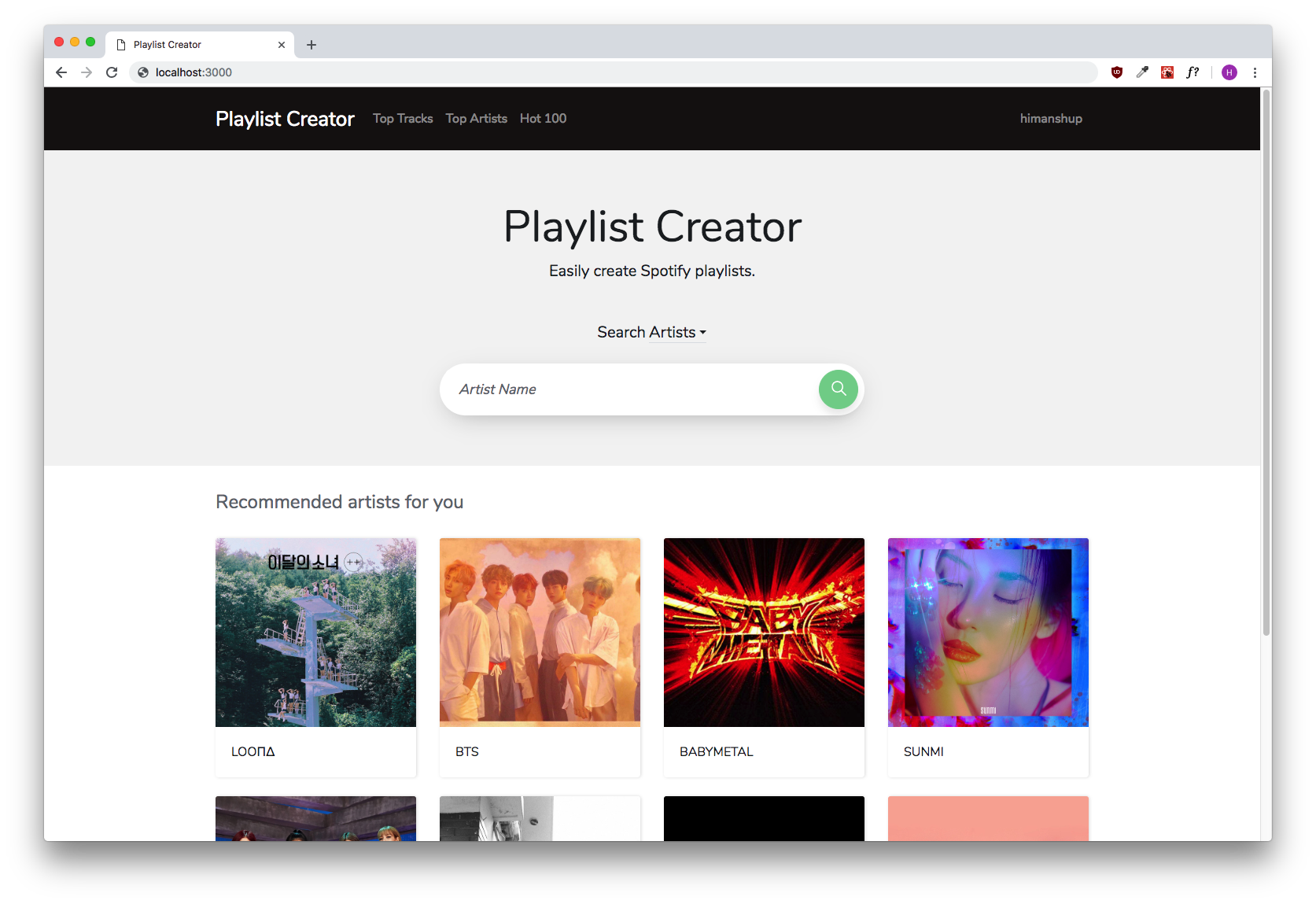Open the f? font identifier extension
Screen dimensions: 1316x904
click(1193, 72)
